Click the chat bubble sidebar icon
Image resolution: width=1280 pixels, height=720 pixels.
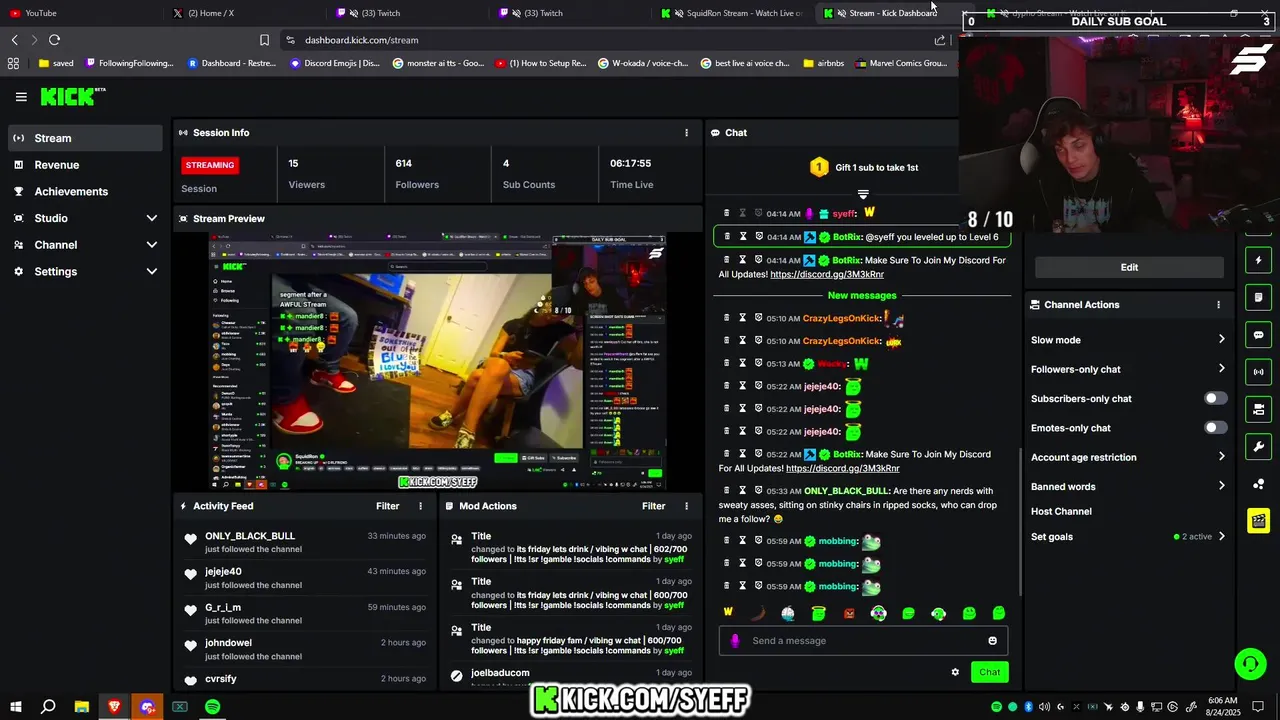(1259, 335)
